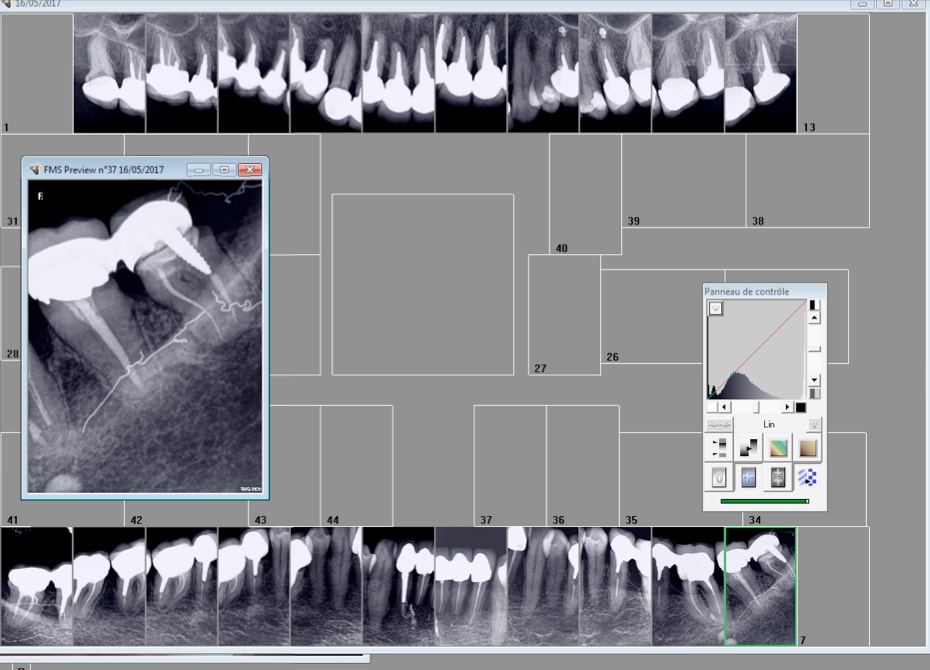Click the reset icon in control panel

point(719,478)
